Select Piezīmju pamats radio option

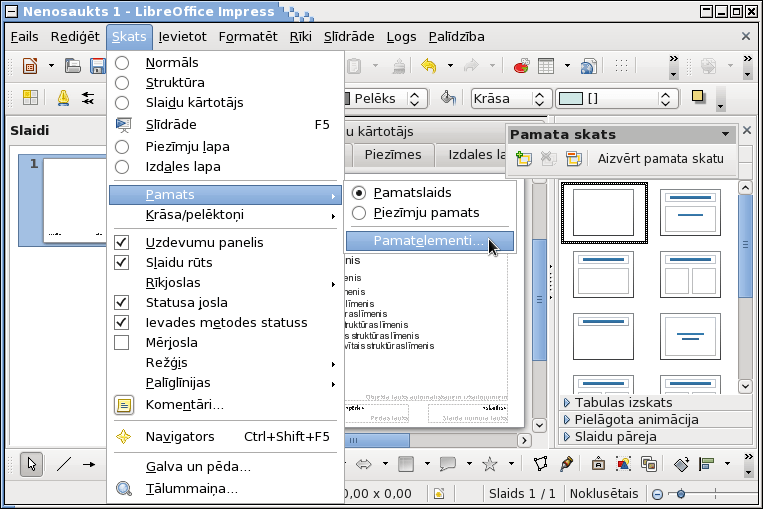(x=359, y=213)
